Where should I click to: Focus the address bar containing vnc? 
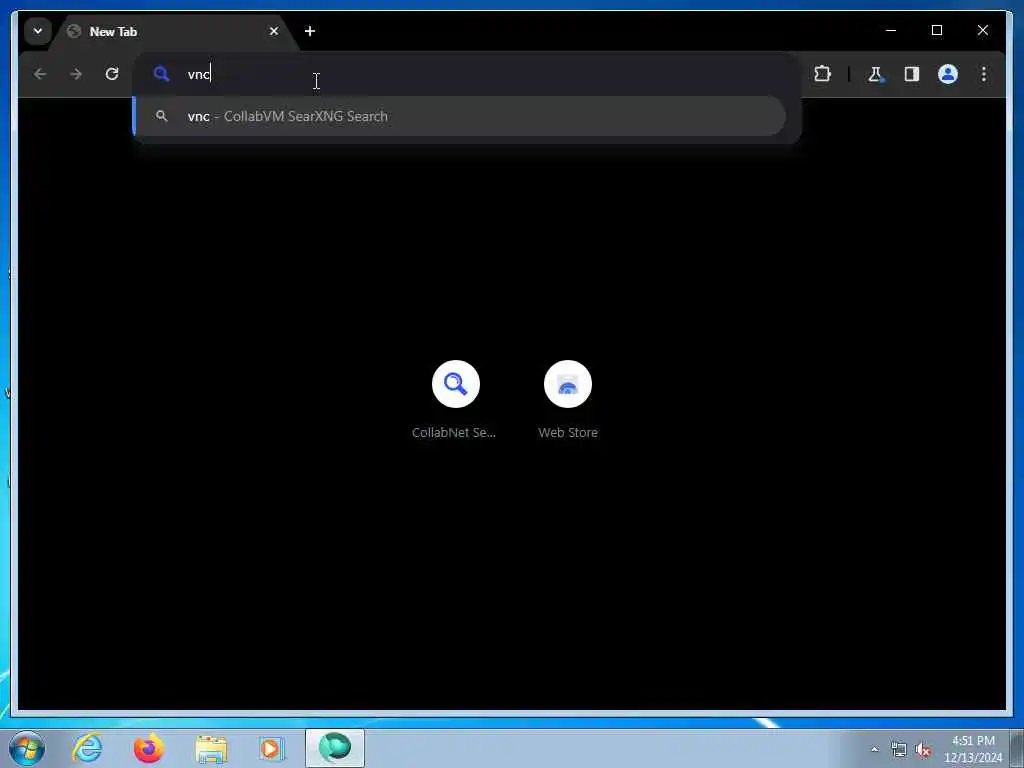pos(466,74)
